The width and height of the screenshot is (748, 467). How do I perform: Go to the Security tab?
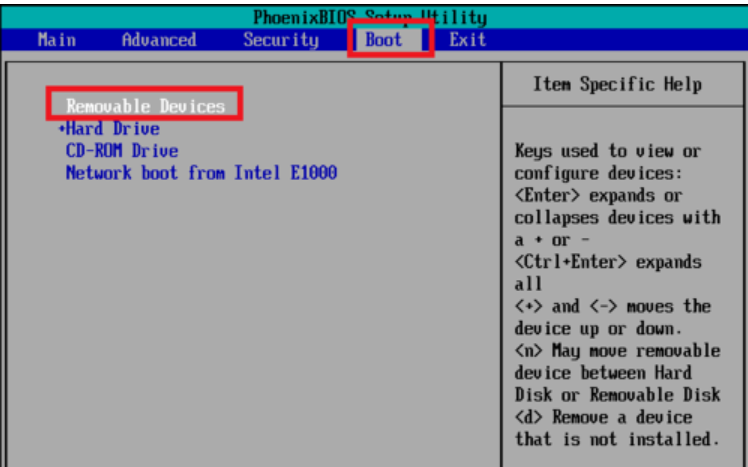coord(281,40)
